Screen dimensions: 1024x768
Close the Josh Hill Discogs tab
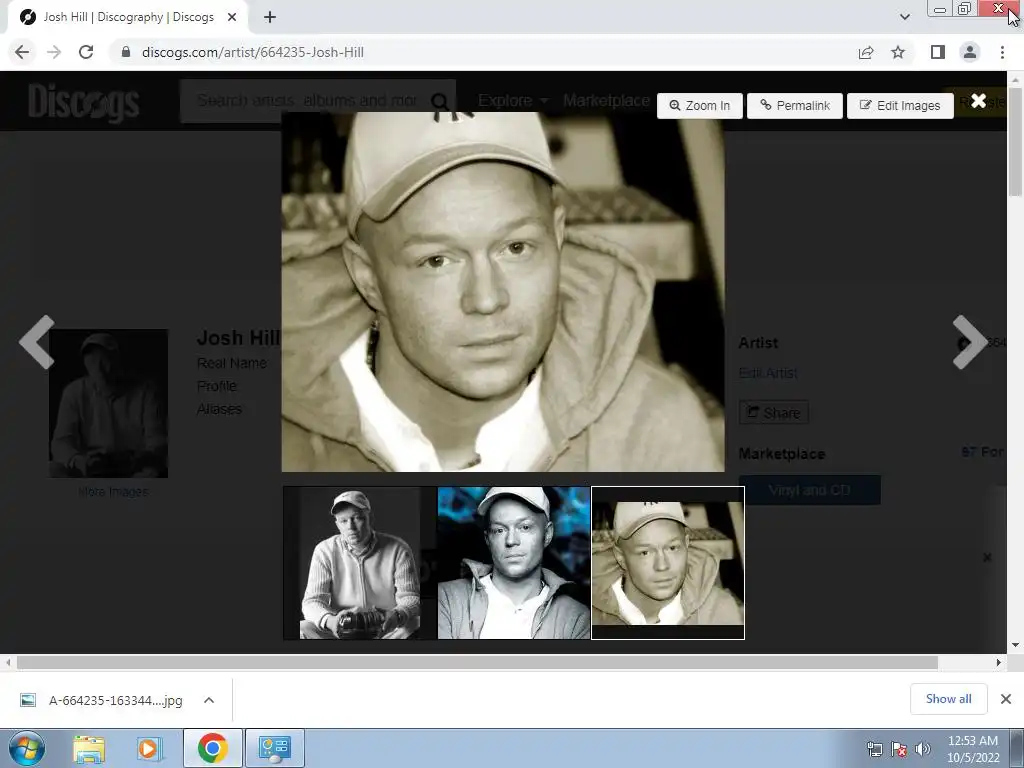(x=232, y=18)
